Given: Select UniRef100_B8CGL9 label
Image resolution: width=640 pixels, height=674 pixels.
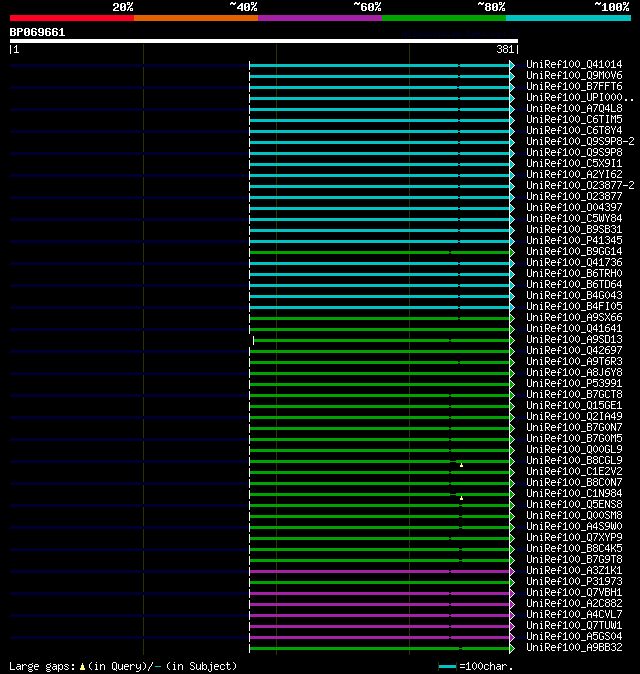Looking at the screenshot, I should (574, 461).
